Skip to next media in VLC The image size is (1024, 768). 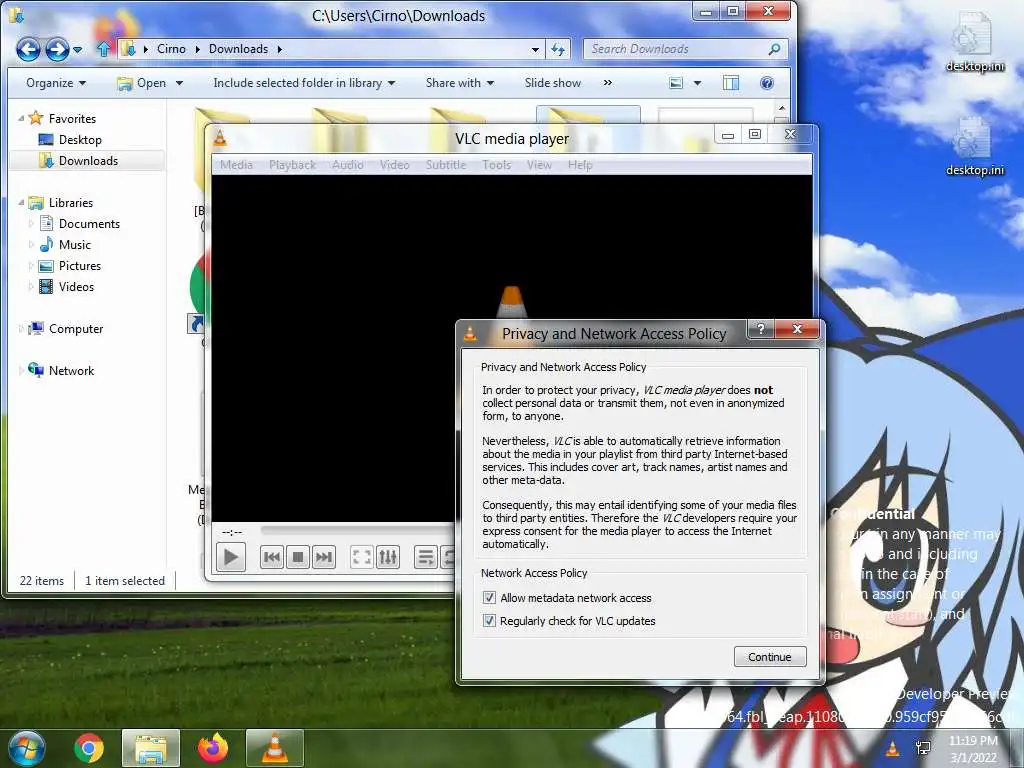click(324, 557)
